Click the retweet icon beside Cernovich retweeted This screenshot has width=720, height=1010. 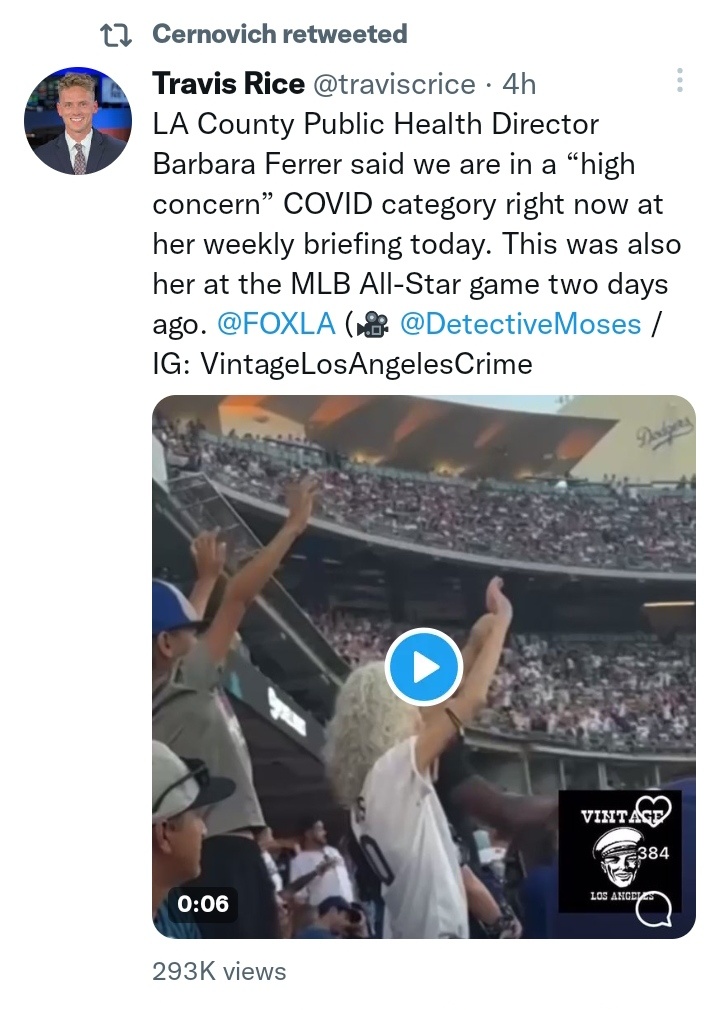point(117,35)
